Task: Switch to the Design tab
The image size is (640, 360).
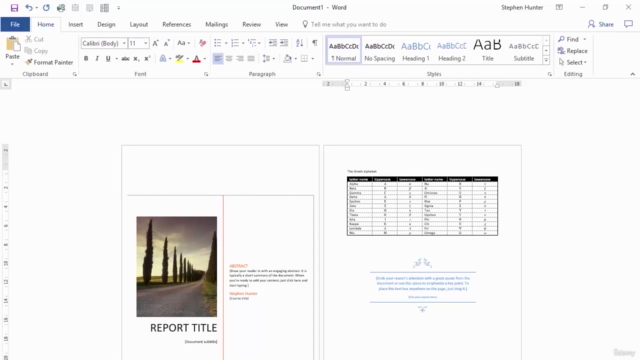Action: pos(106,24)
